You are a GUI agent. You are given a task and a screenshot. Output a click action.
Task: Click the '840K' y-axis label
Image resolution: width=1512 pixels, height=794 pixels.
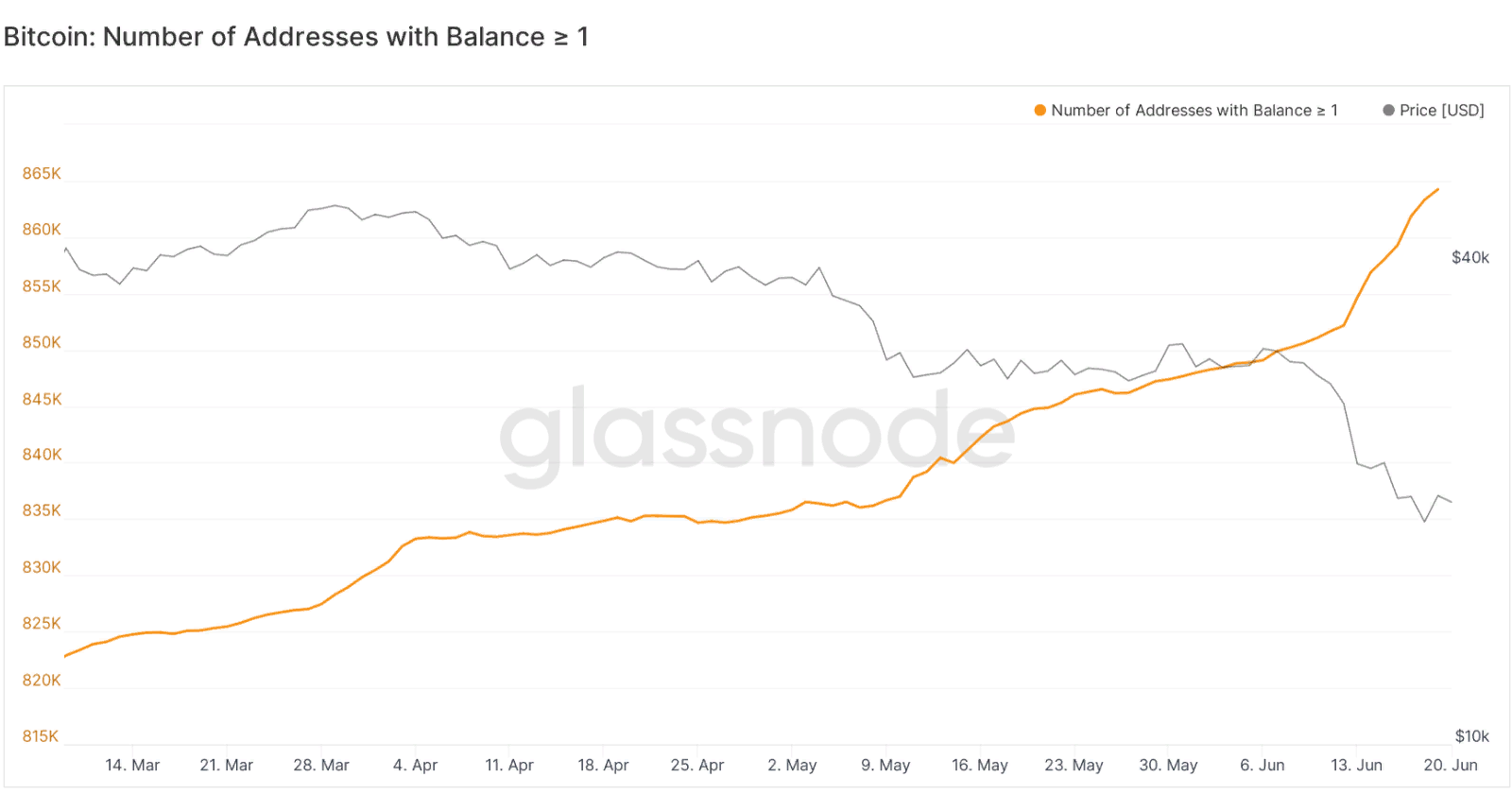click(x=42, y=455)
